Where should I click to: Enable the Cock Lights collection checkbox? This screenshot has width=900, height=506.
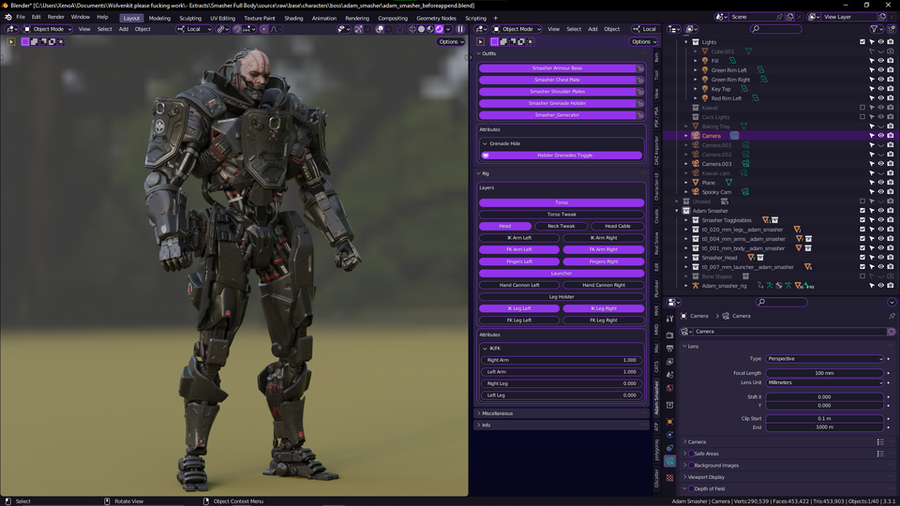tap(862, 117)
